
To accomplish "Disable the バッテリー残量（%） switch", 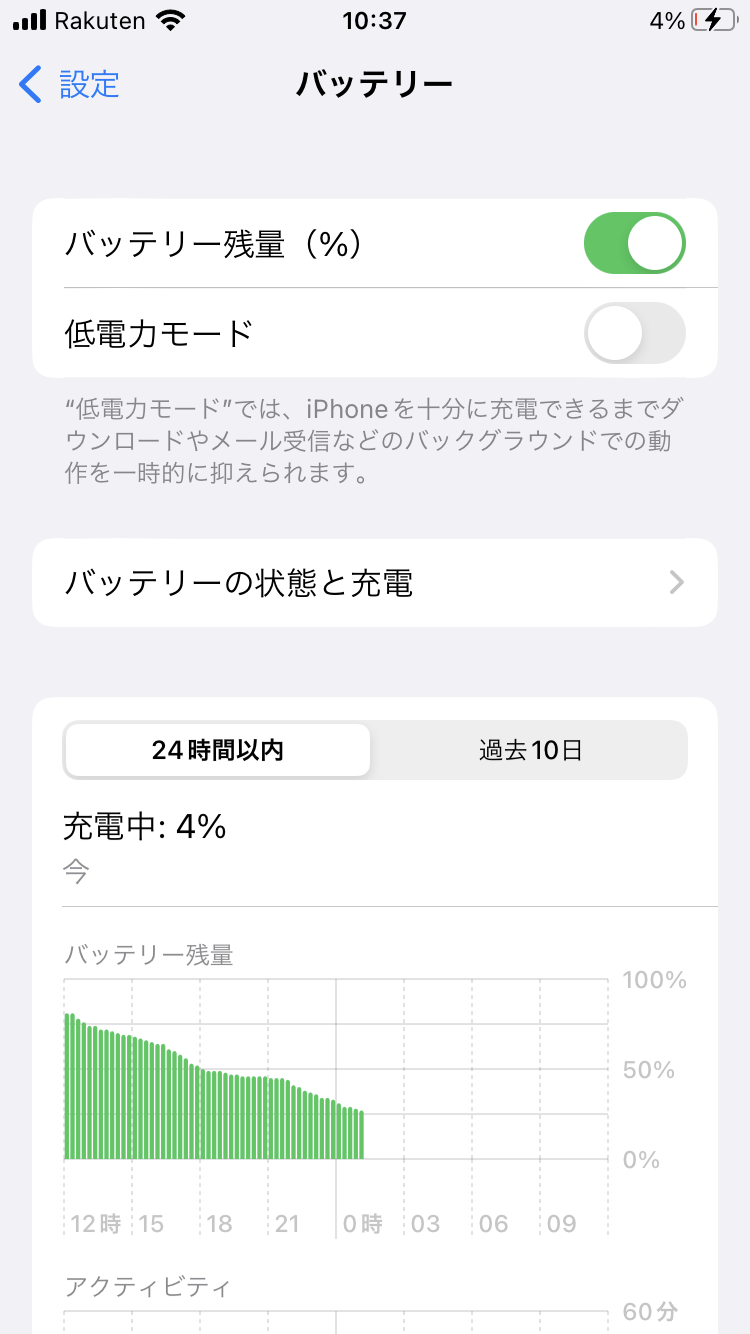I will (634, 243).
